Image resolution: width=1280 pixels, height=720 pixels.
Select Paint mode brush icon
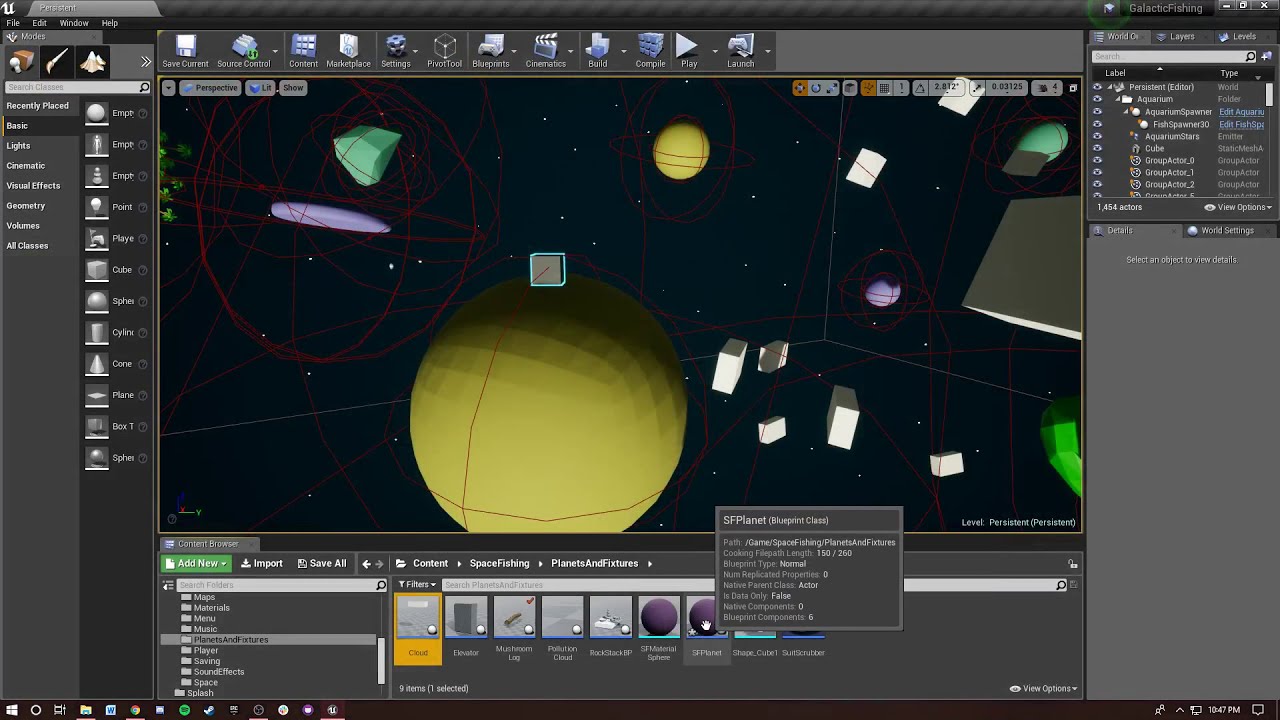coord(57,62)
